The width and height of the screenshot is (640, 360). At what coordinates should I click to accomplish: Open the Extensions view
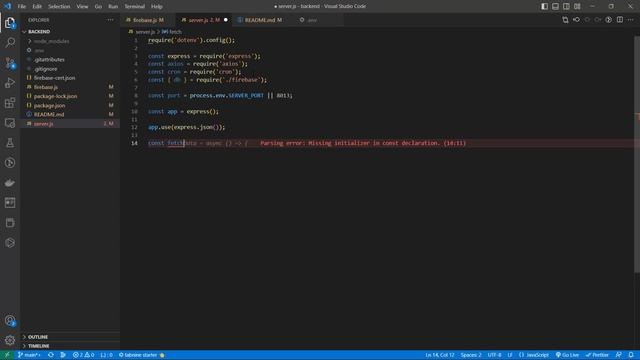[x=10, y=102]
